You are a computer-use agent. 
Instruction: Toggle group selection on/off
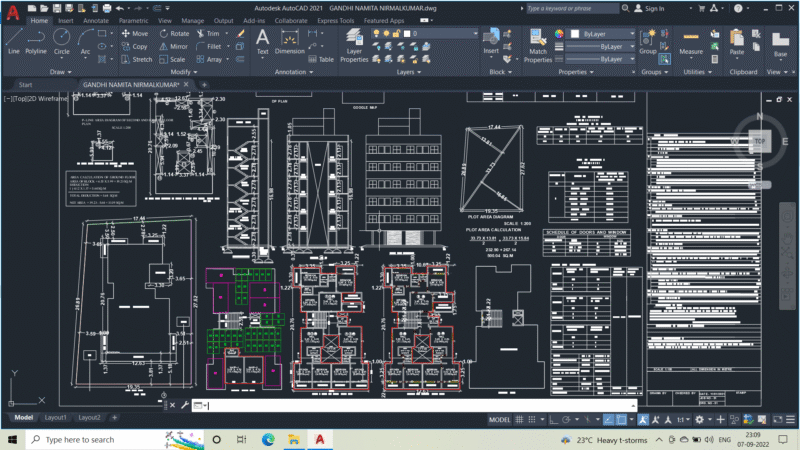click(x=664, y=60)
